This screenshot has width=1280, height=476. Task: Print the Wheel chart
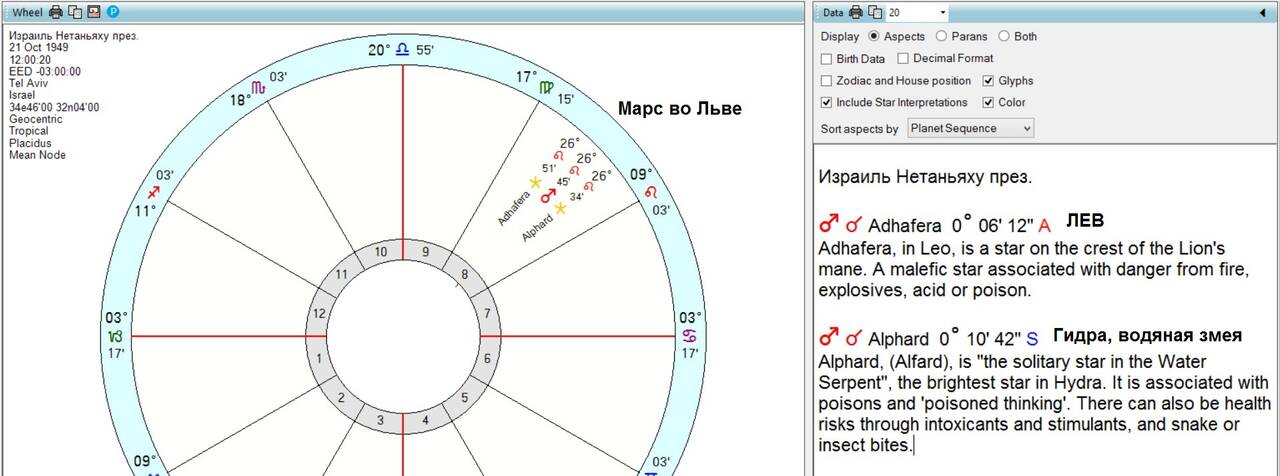click(x=56, y=12)
